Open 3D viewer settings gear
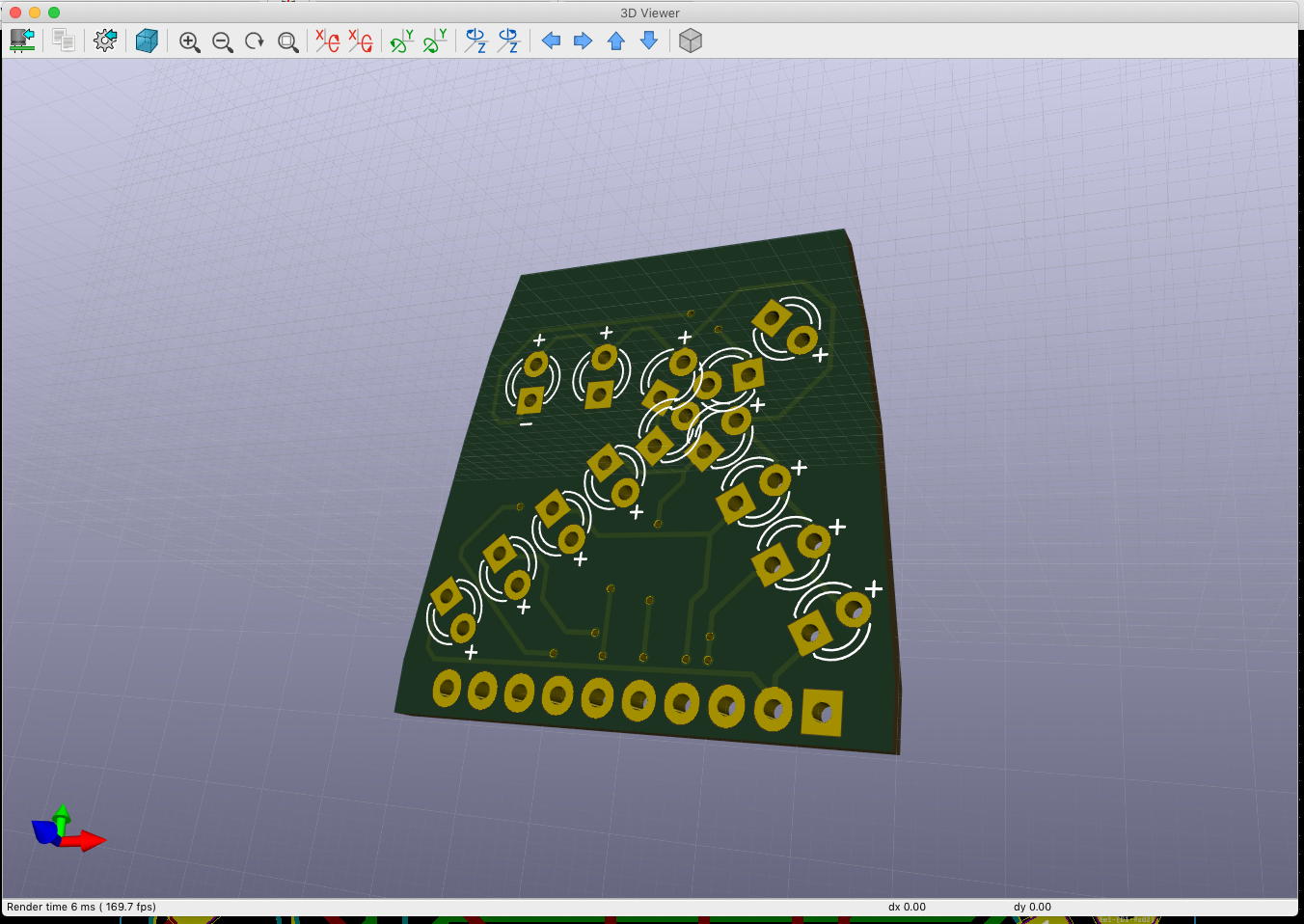The height and width of the screenshot is (924, 1304). click(x=105, y=41)
